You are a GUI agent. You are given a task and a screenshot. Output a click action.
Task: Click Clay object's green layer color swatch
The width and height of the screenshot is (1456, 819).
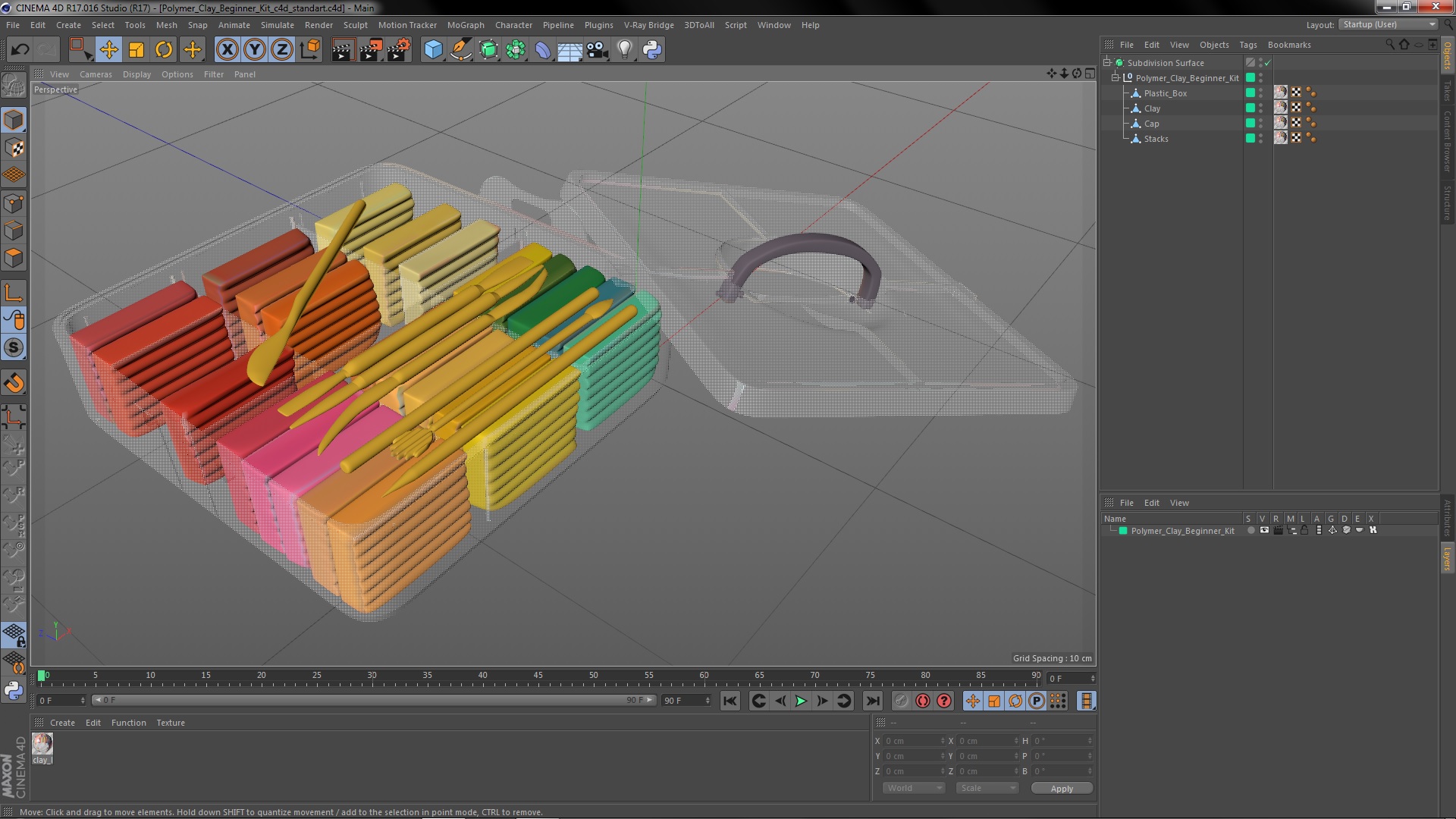tap(1250, 108)
